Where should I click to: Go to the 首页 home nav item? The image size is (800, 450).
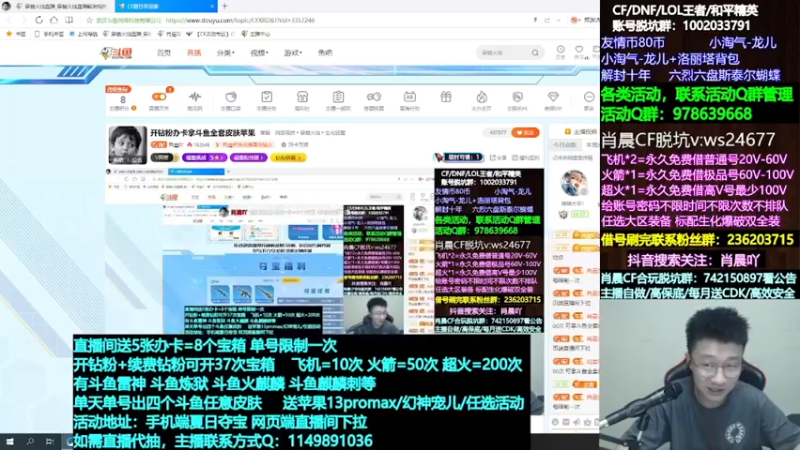pos(164,53)
